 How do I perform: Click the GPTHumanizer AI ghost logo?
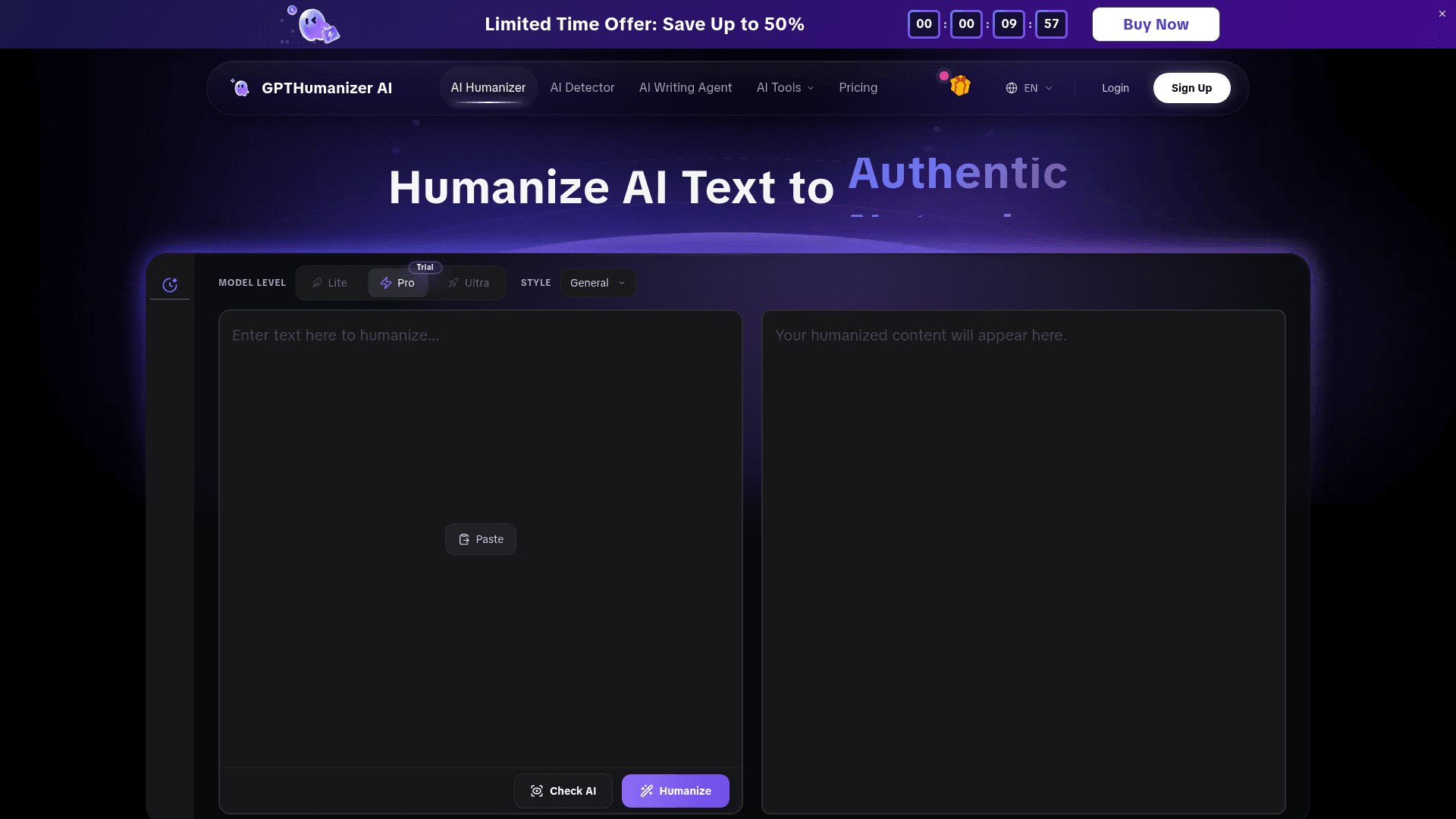pyautogui.click(x=241, y=87)
